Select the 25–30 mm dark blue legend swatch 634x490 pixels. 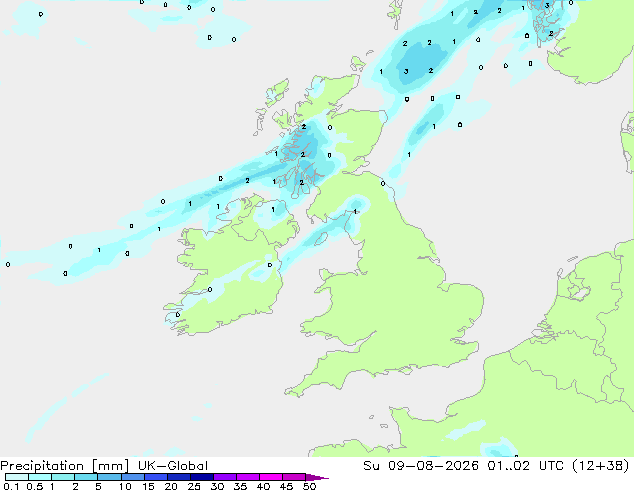202,477
